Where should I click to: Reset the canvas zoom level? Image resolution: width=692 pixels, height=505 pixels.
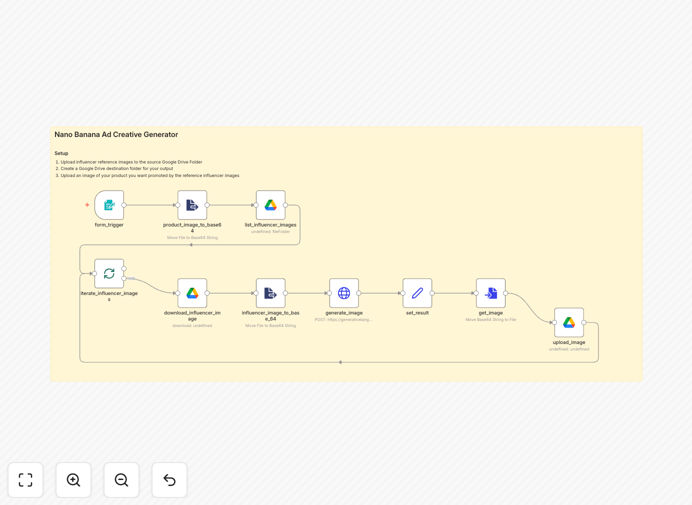click(x=169, y=480)
